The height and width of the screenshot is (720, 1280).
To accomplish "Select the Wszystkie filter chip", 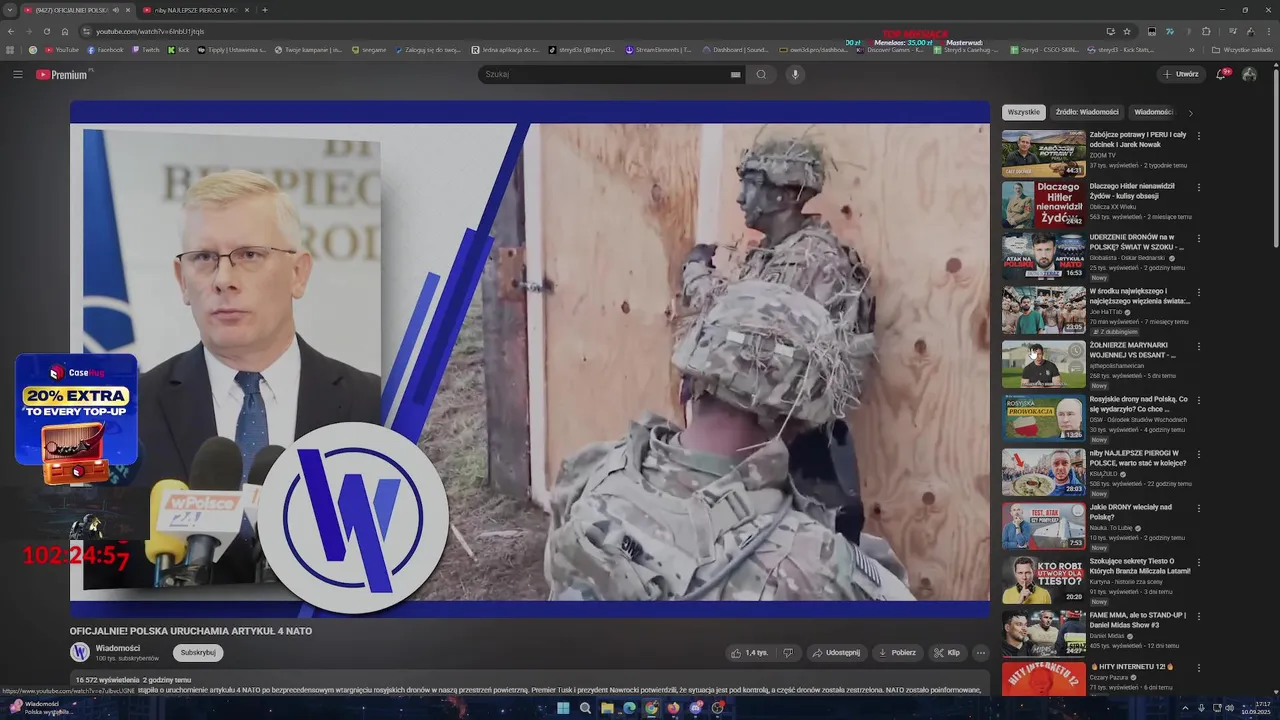I will tap(1023, 112).
